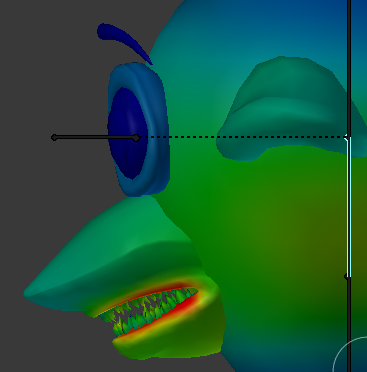Click the dark blue eyebrow mesh
This screenshot has width=367, height=372.
pos(122,39)
